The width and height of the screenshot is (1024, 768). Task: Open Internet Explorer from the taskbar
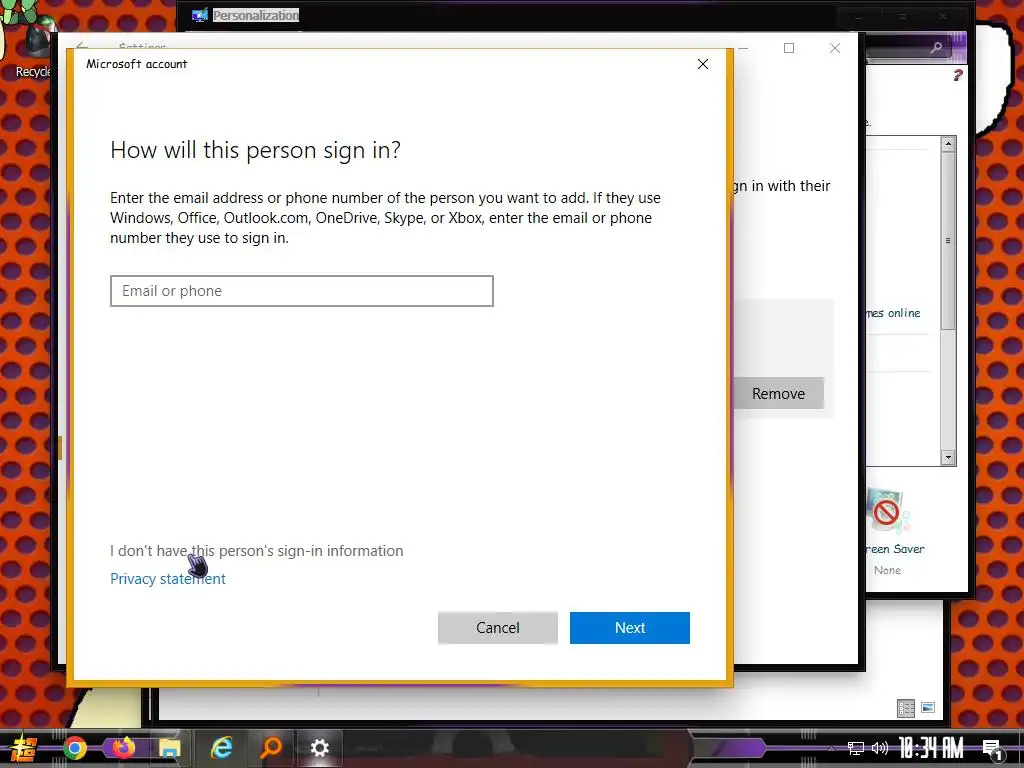pyautogui.click(x=221, y=748)
